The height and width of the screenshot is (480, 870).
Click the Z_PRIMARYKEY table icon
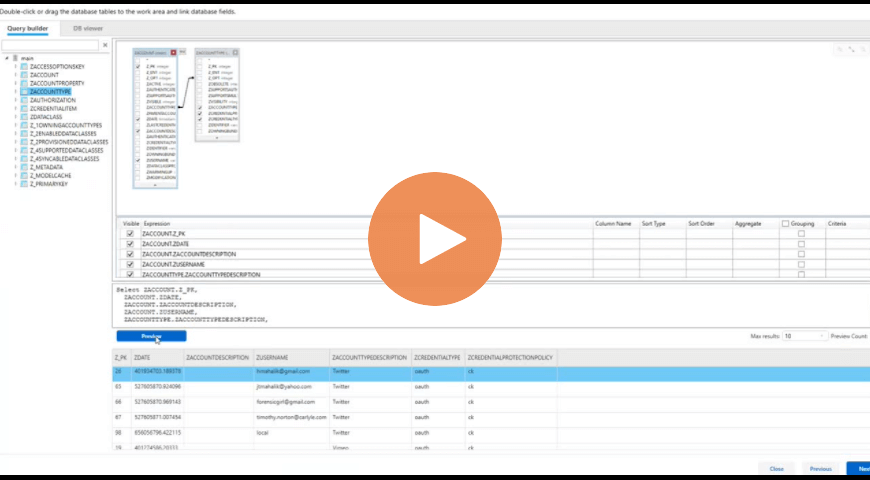pyautogui.click(x=24, y=184)
